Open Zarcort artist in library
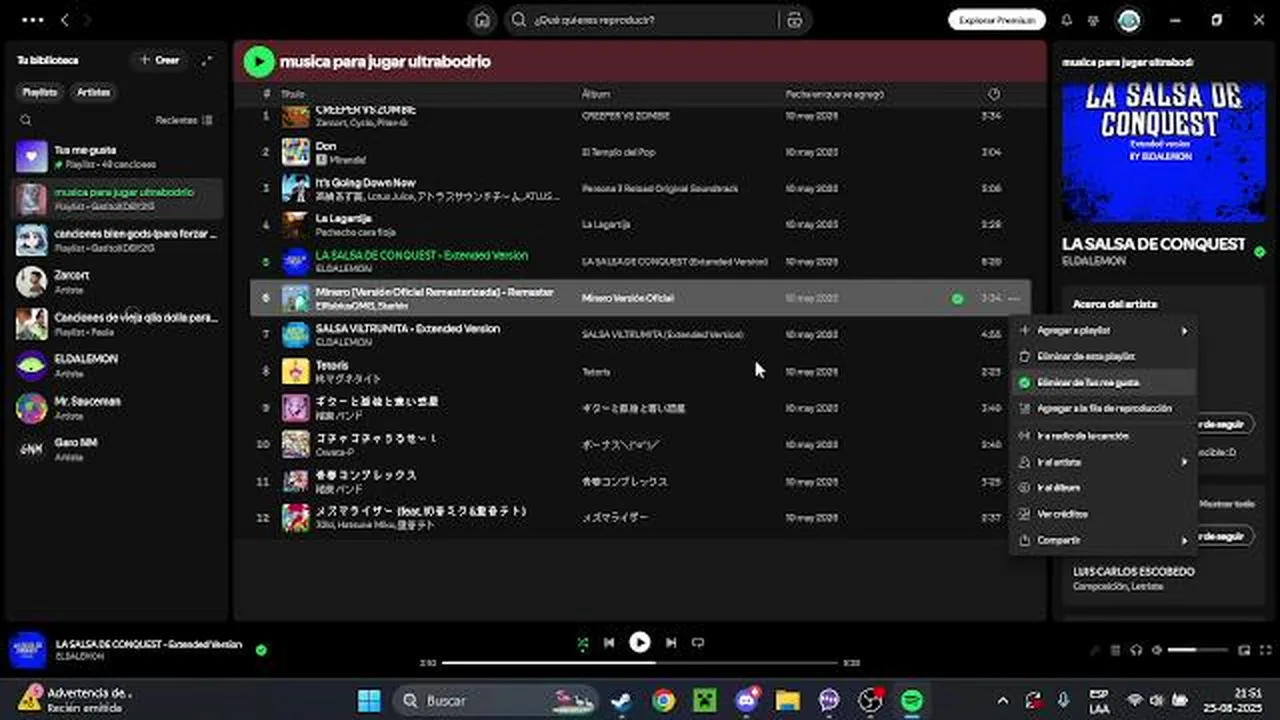The height and width of the screenshot is (720, 1280). (x=118, y=282)
